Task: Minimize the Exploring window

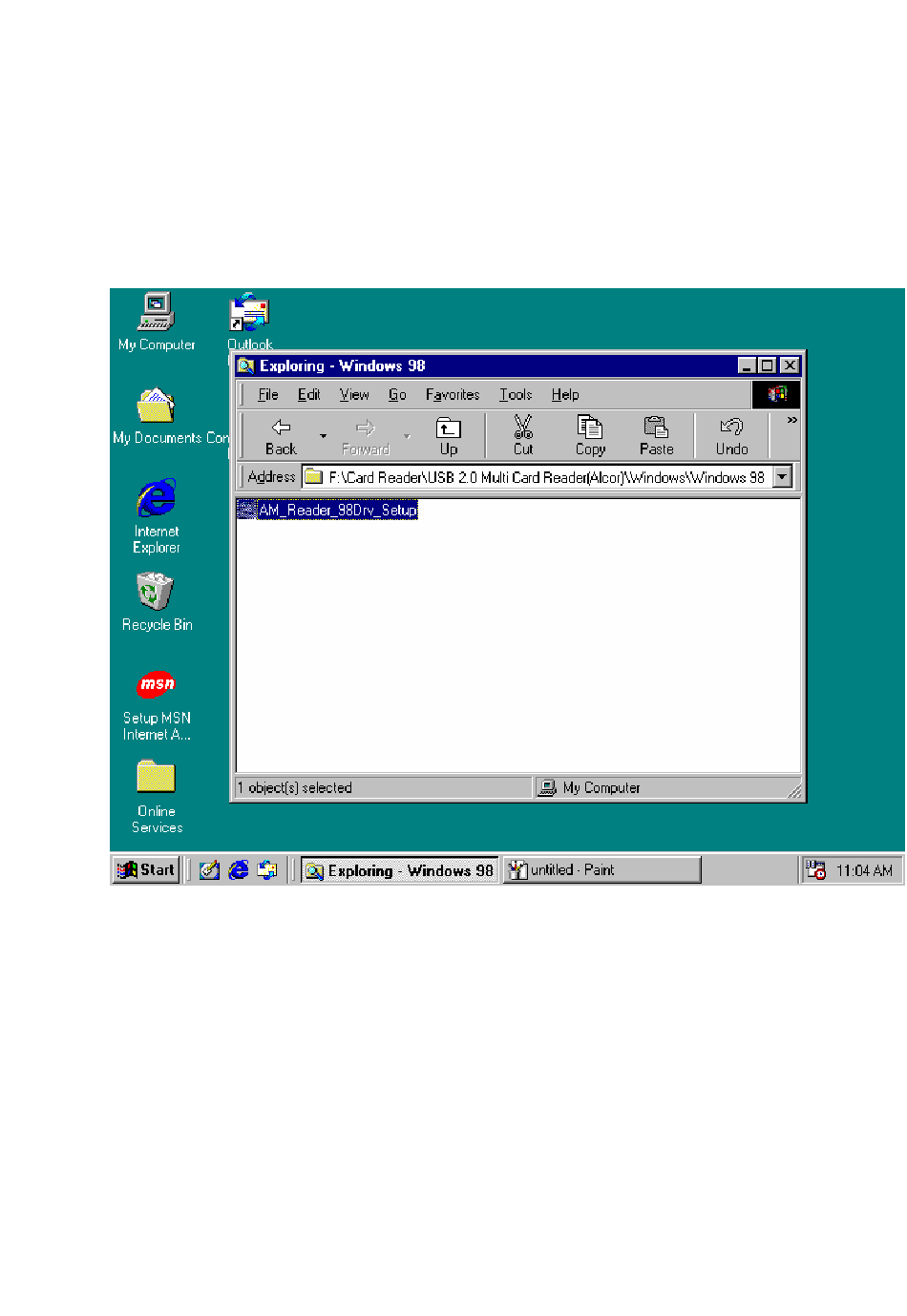Action: pyautogui.click(x=748, y=366)
